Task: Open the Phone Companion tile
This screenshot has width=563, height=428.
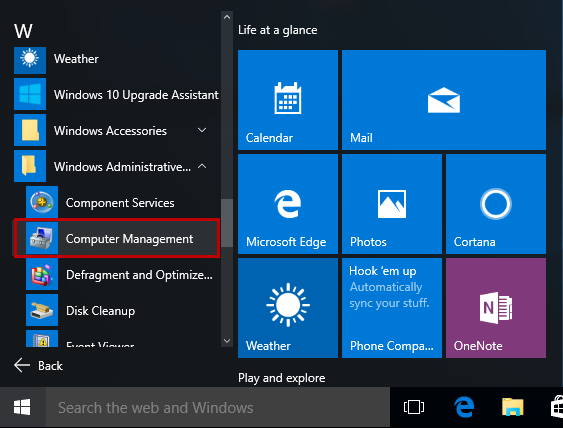Action: [392, 308]
